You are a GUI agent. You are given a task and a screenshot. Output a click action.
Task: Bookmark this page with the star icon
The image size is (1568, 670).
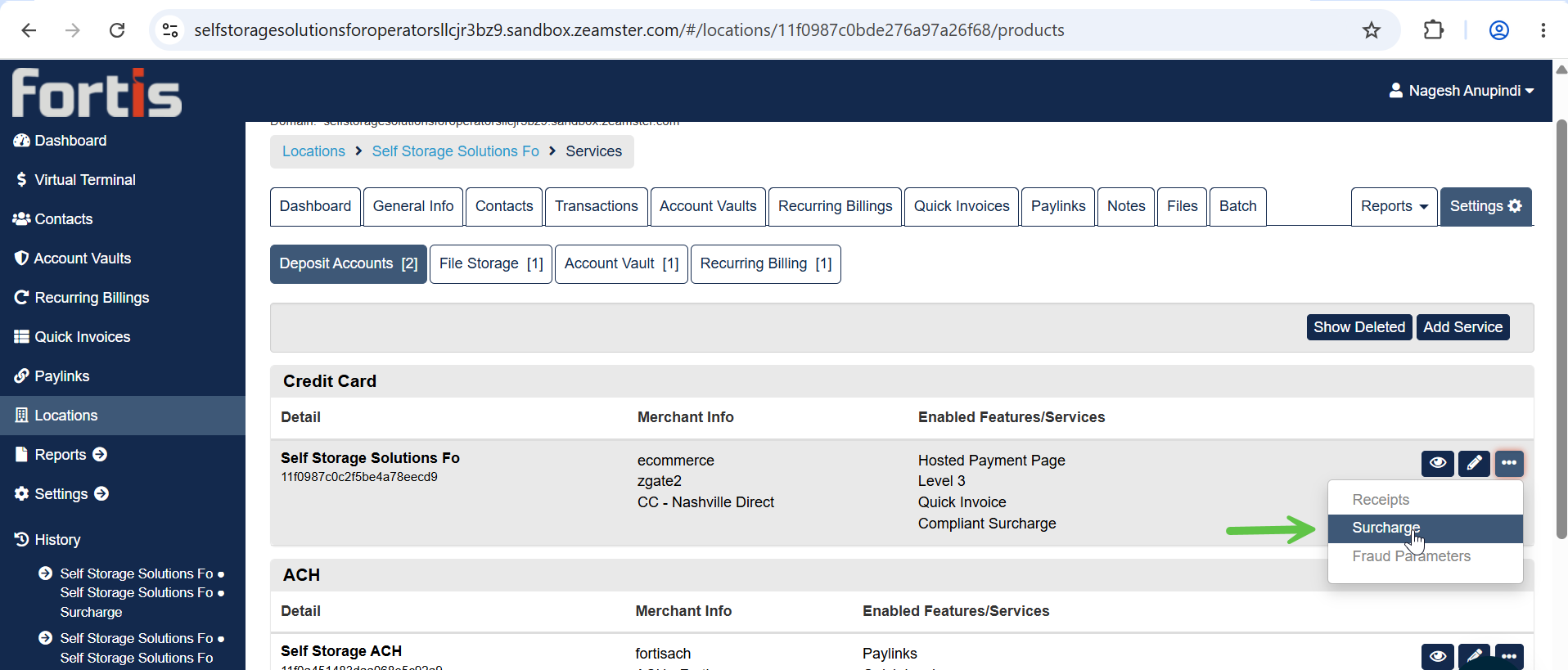(x=1372, y=30)
